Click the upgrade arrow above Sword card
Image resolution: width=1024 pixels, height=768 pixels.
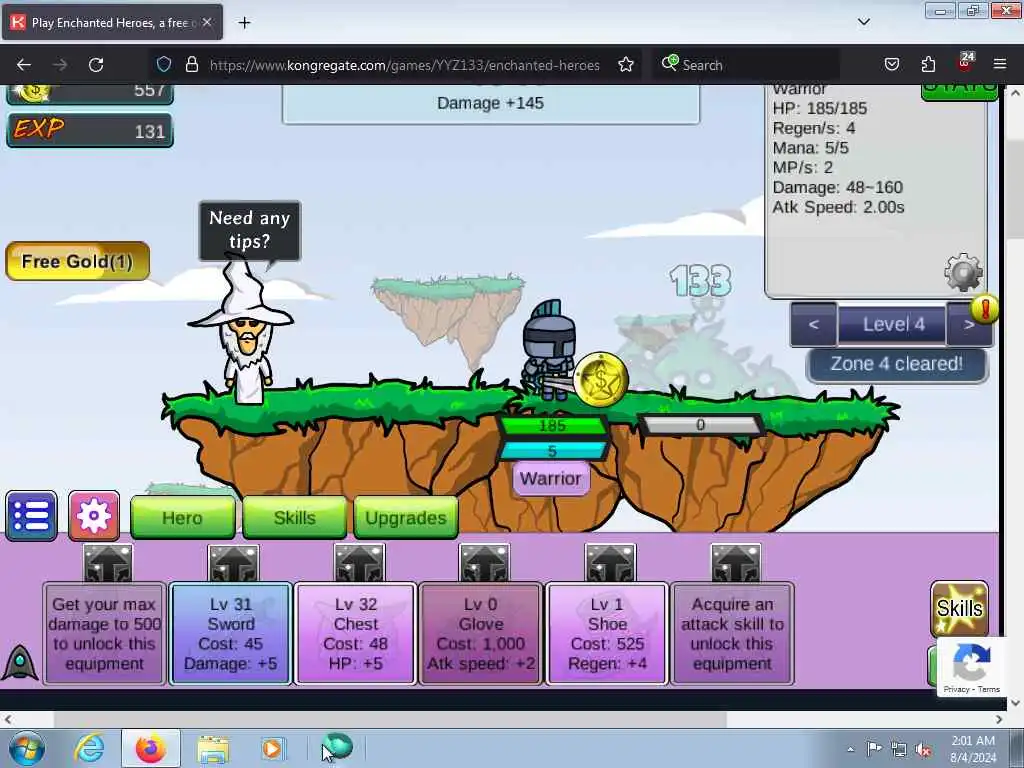tap(233, 563)
